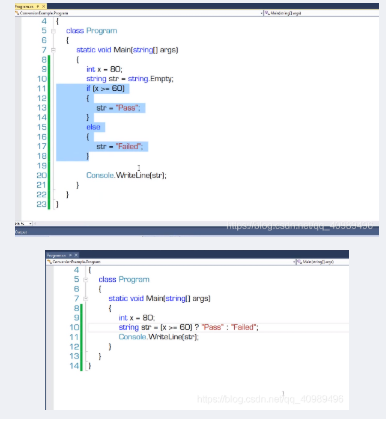Click 'string str = string.Empty;' line

tap(130, 79)
